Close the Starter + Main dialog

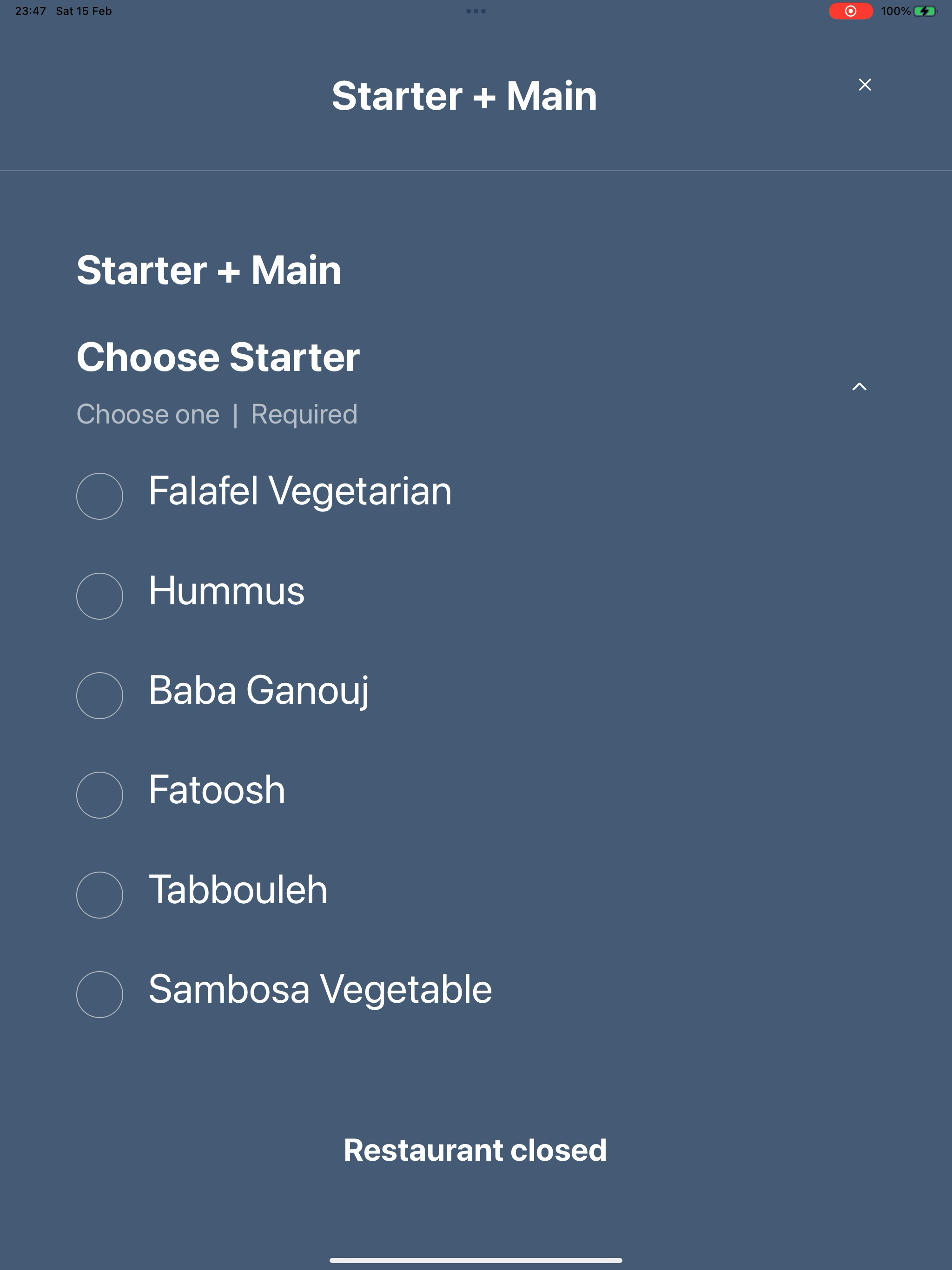click(x=865, y=85)
